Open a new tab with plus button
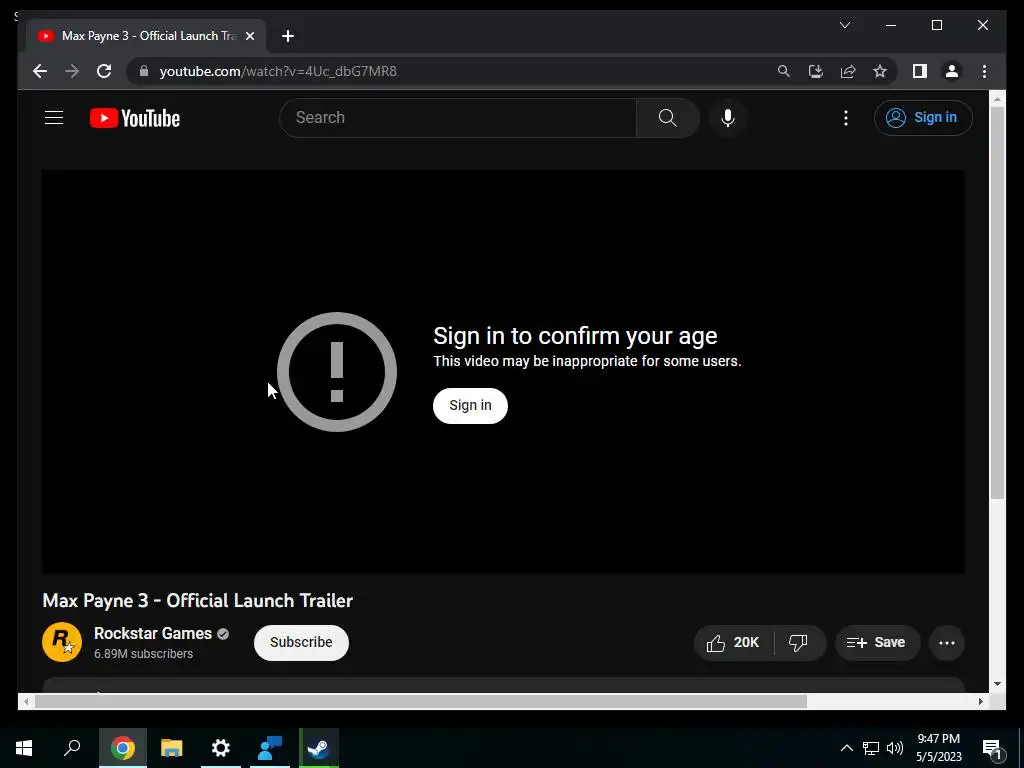 (288, 36)
